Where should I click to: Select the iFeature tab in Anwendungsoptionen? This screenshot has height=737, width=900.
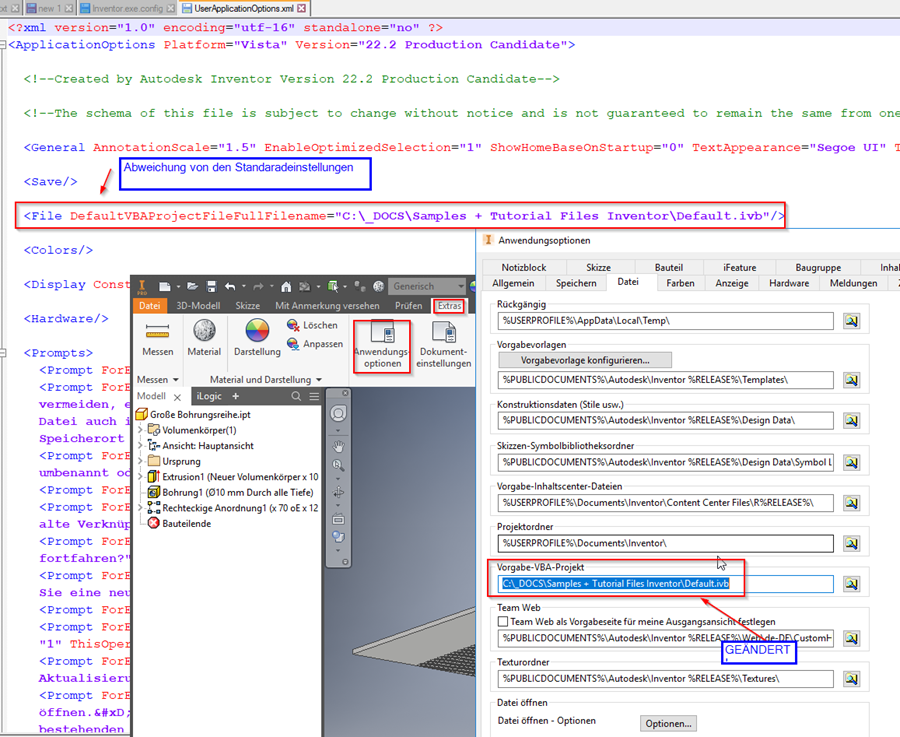tap(739, 267)
